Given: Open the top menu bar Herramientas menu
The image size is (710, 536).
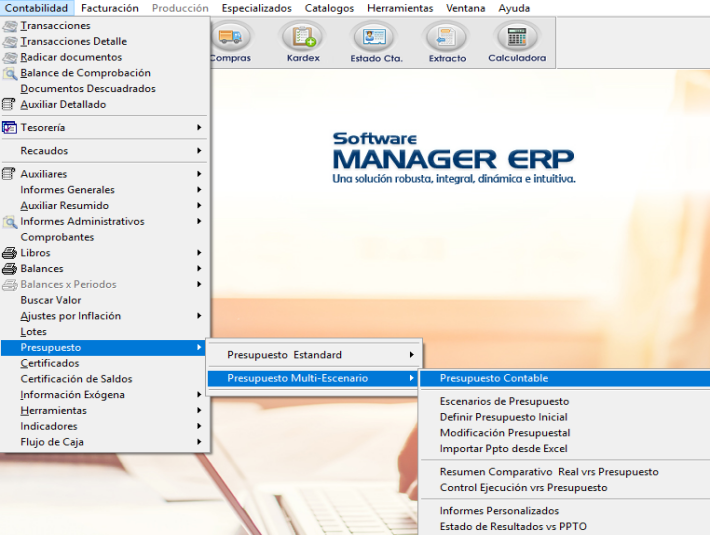Looking at the screenshot, I should [400, 8].
